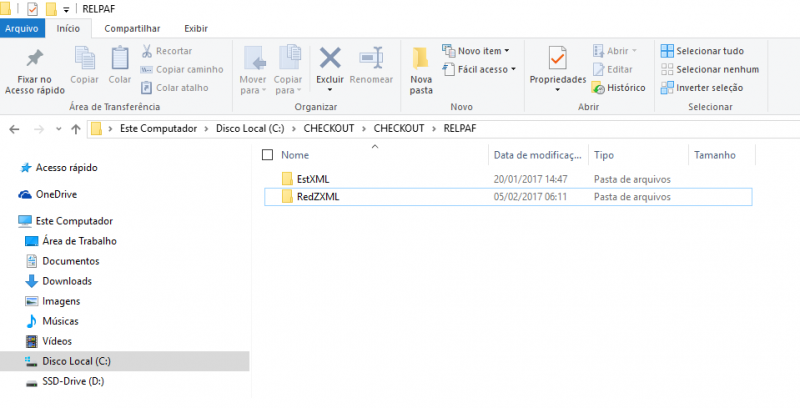Screen dimensions: 800x408
Task: Click the Fixar no Acesso rápido pin icon
Action: point(34,58)
